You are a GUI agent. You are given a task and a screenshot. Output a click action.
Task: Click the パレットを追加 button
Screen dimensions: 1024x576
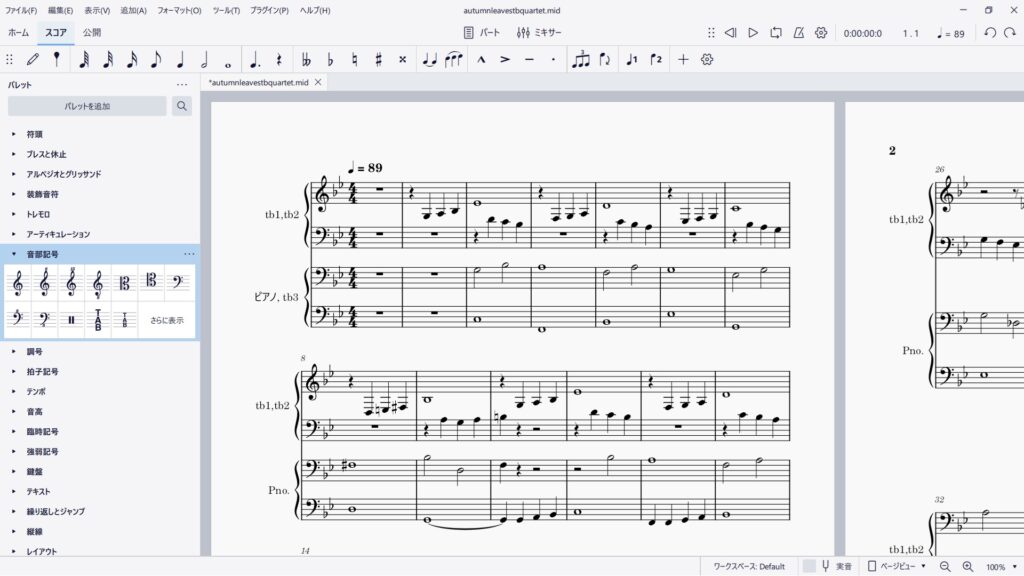[x=87, y=106]
